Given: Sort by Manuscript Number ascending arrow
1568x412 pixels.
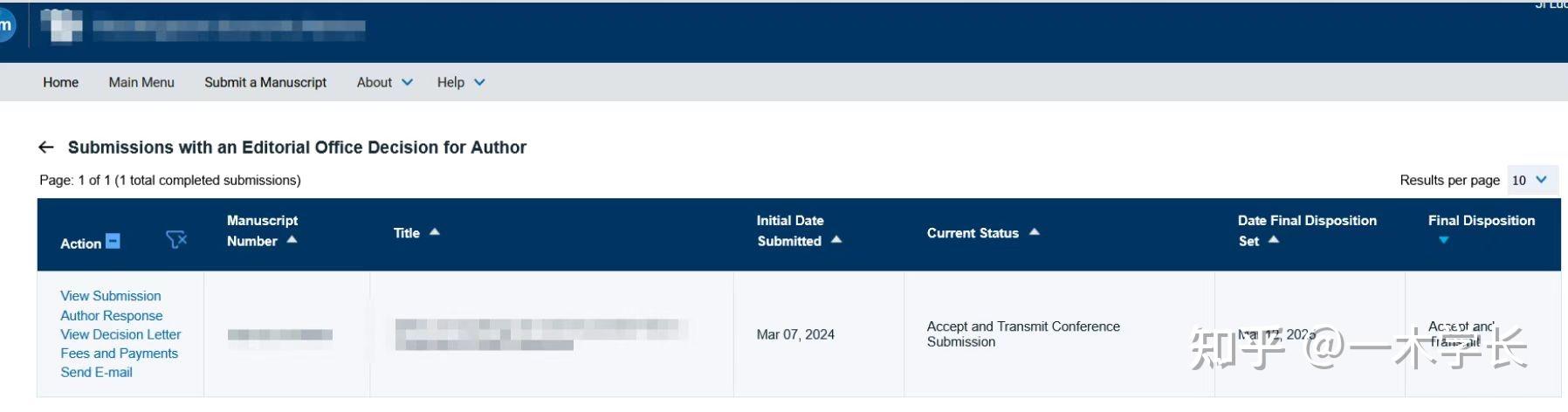Looking at the screenshot, I should click(292, 240).
